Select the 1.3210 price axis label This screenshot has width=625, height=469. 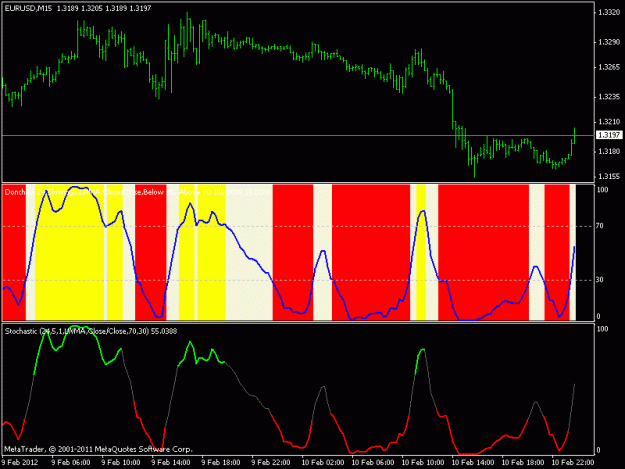[609, 122]
